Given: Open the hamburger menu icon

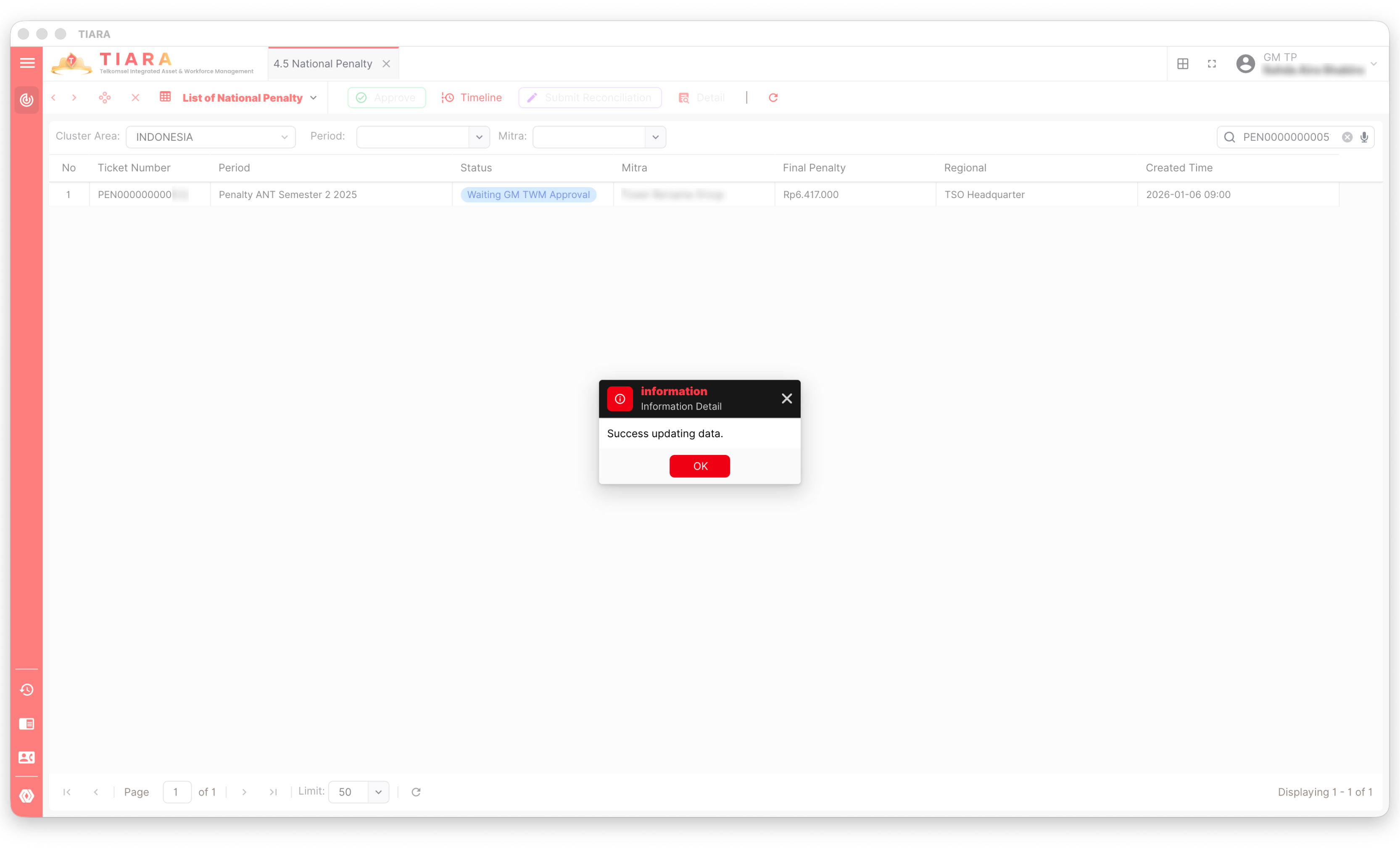Looking at the screenshot, I should click(x=27, y=63).
